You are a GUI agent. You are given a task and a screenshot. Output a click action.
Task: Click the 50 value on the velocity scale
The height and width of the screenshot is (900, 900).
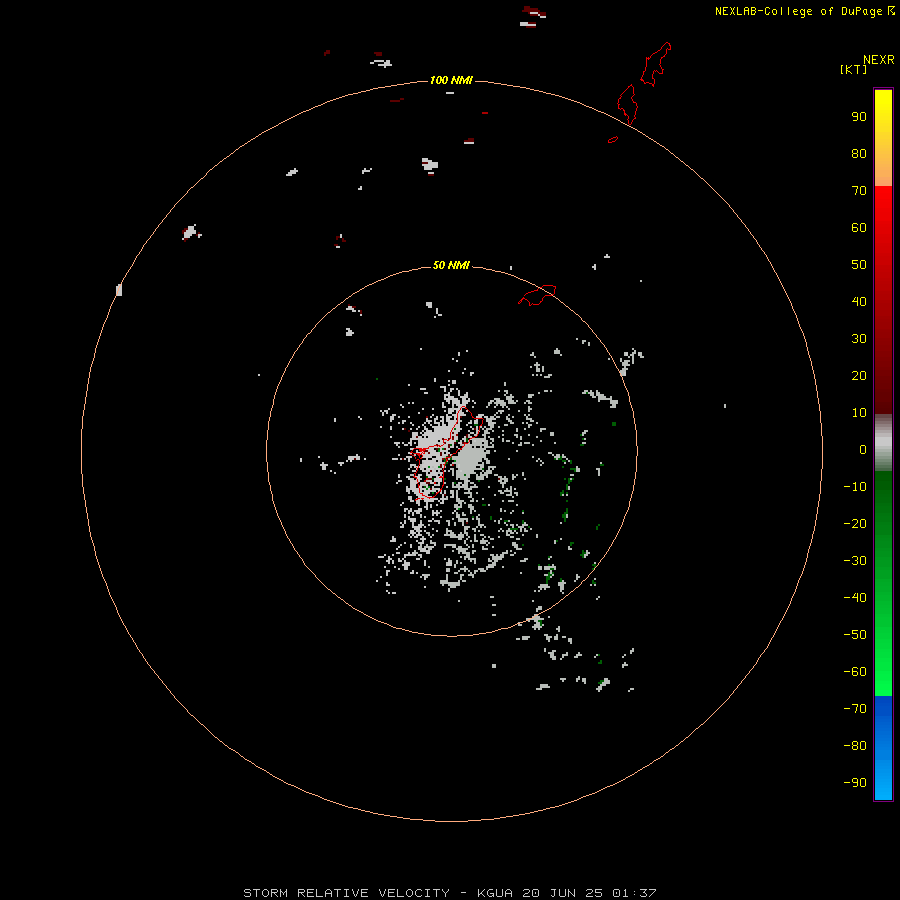pyautogui.click(x=859, y=265)
